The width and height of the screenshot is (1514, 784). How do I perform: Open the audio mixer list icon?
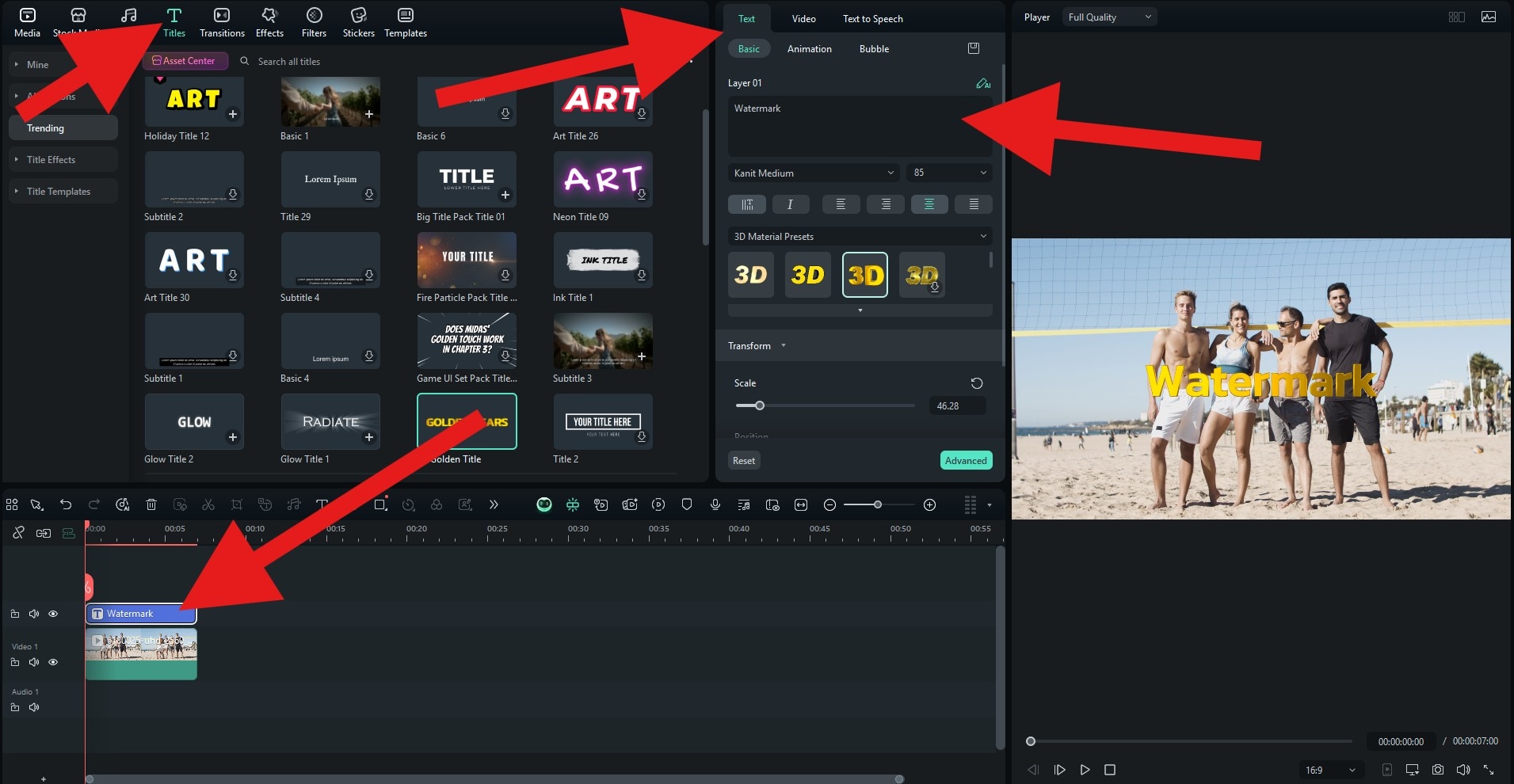[744, 504]
